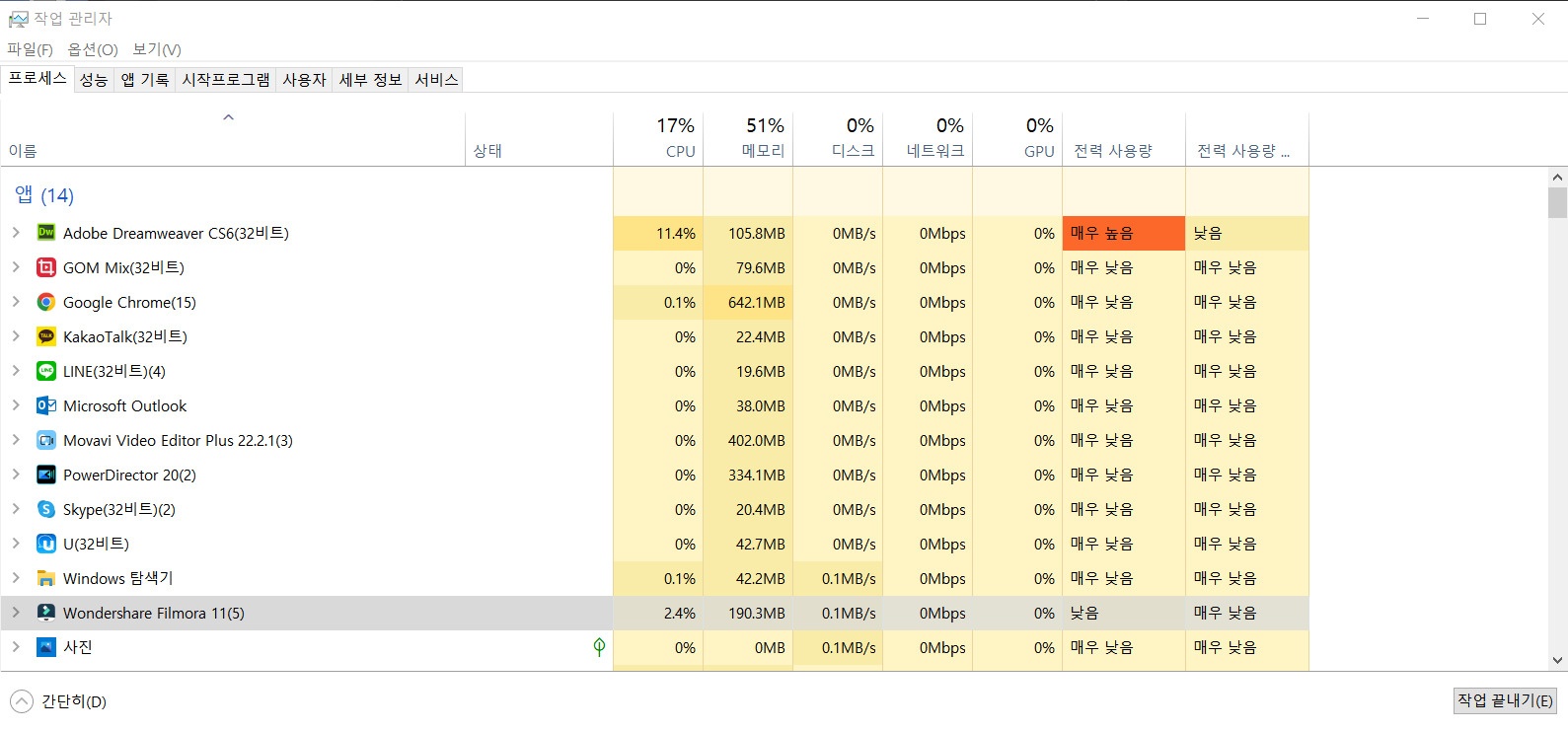
Task: Click the 매우 높음 power usage cell
Action: tap(1124, 233)
